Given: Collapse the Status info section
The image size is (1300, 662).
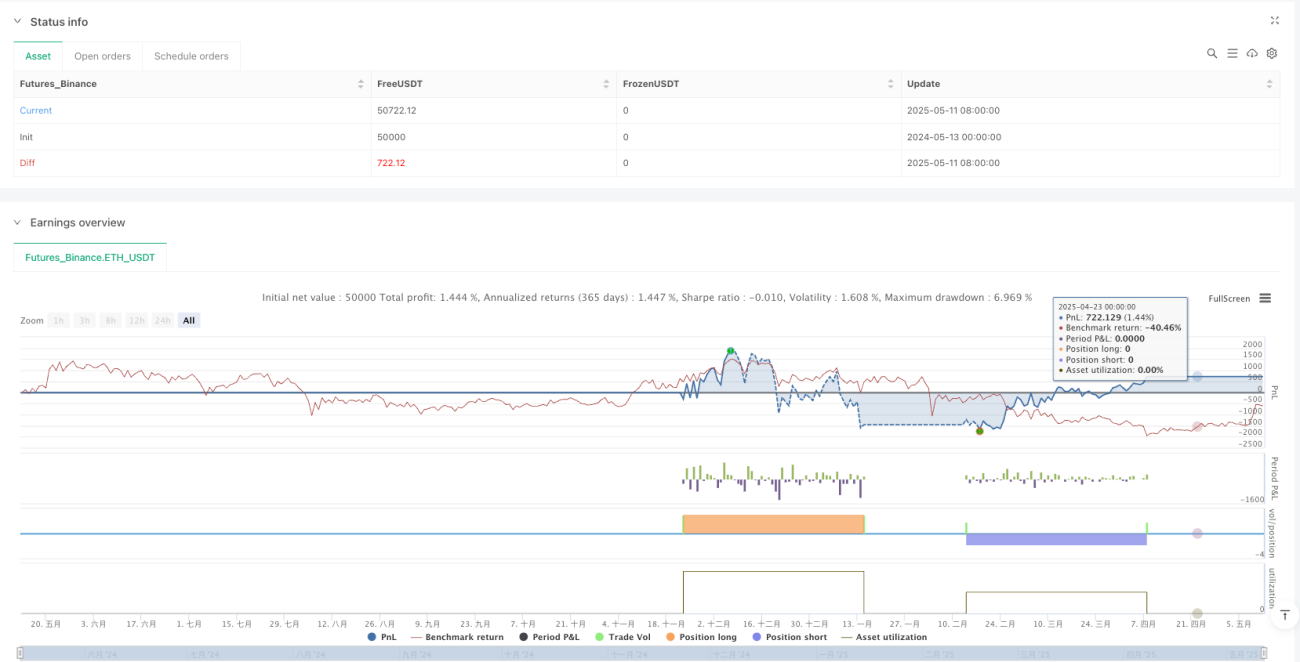Looking at the screenshot, I should pos(17,22).
